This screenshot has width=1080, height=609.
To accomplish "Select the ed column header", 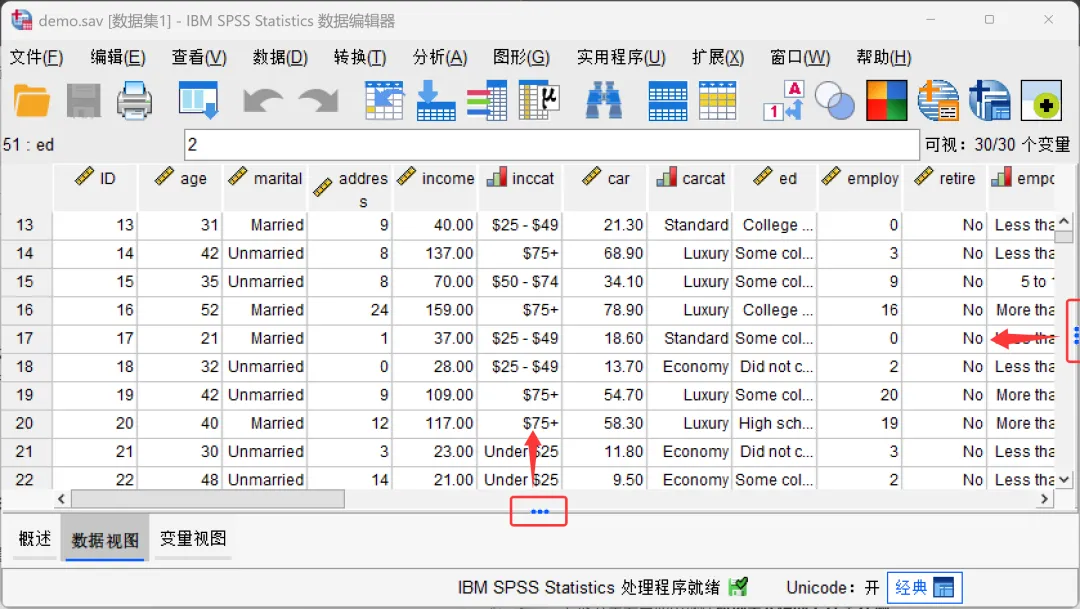I will click(x=775, y=187).
